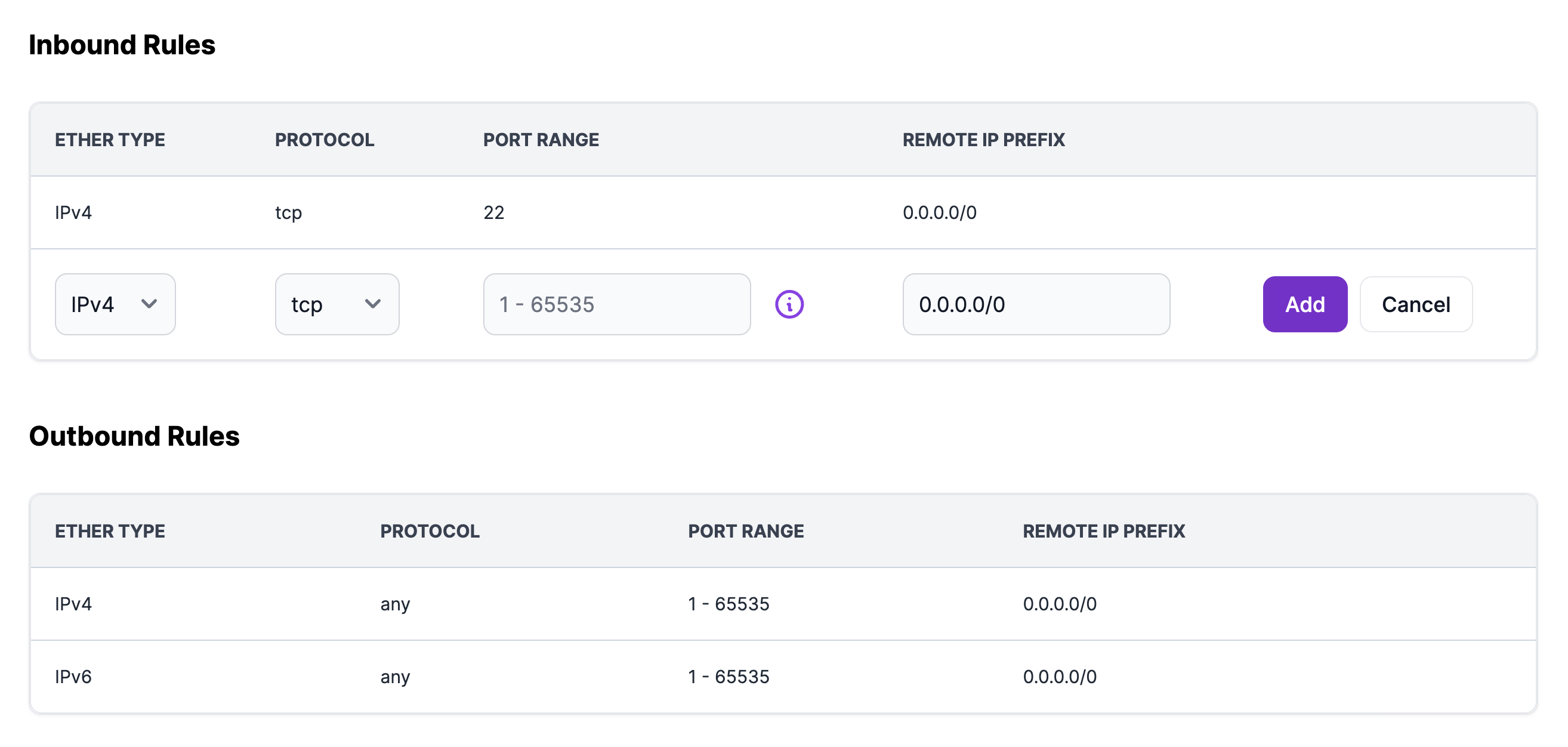Click the port range info icon
This screenshot has width=1568, height=747.
point(789,304)
